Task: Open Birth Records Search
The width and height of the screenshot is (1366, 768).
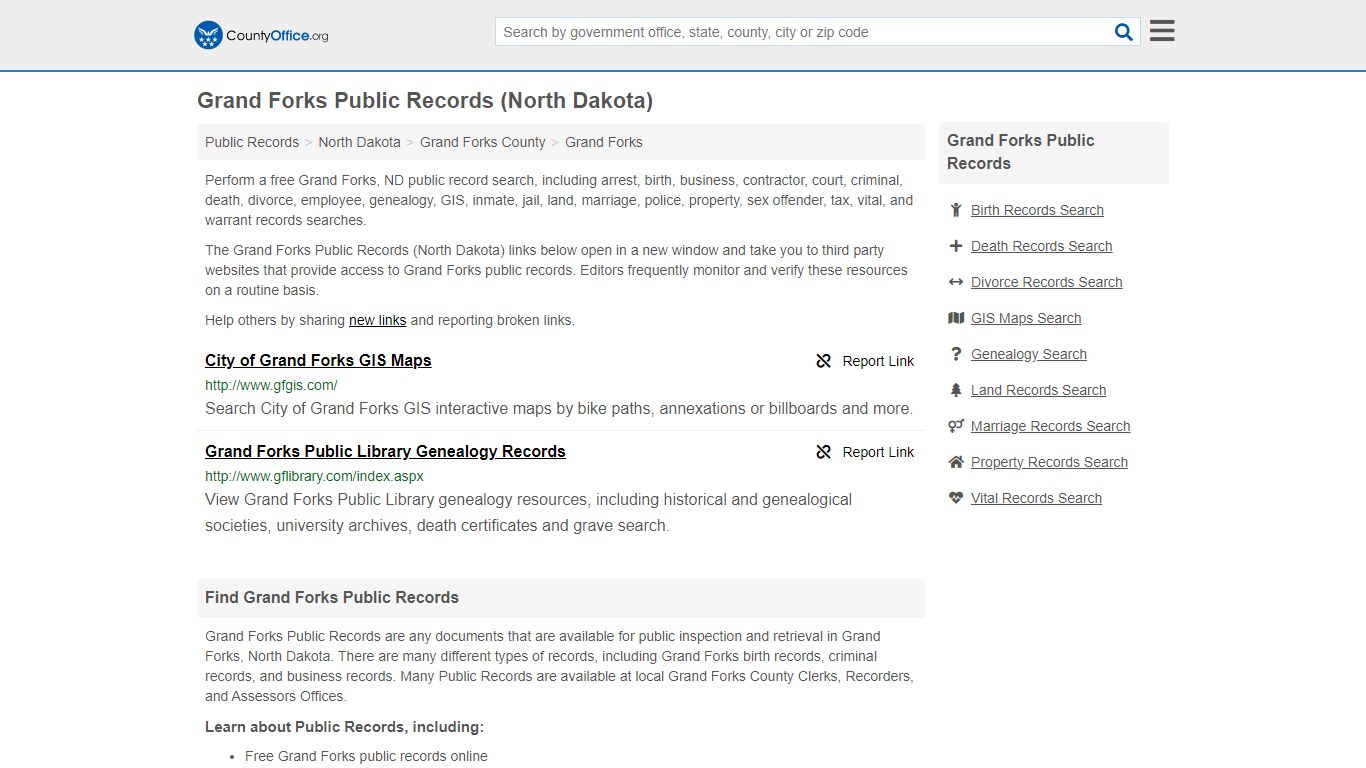Action: 1037,210
